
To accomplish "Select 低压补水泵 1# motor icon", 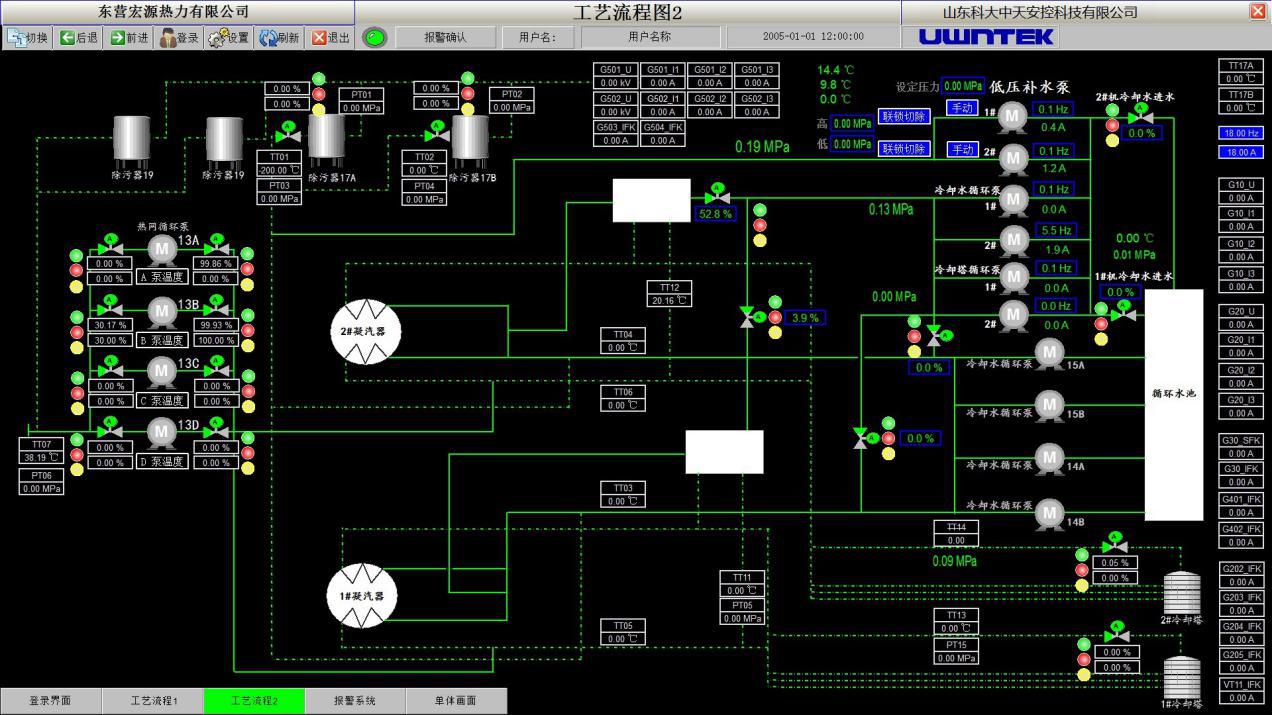I will 1014,118.
